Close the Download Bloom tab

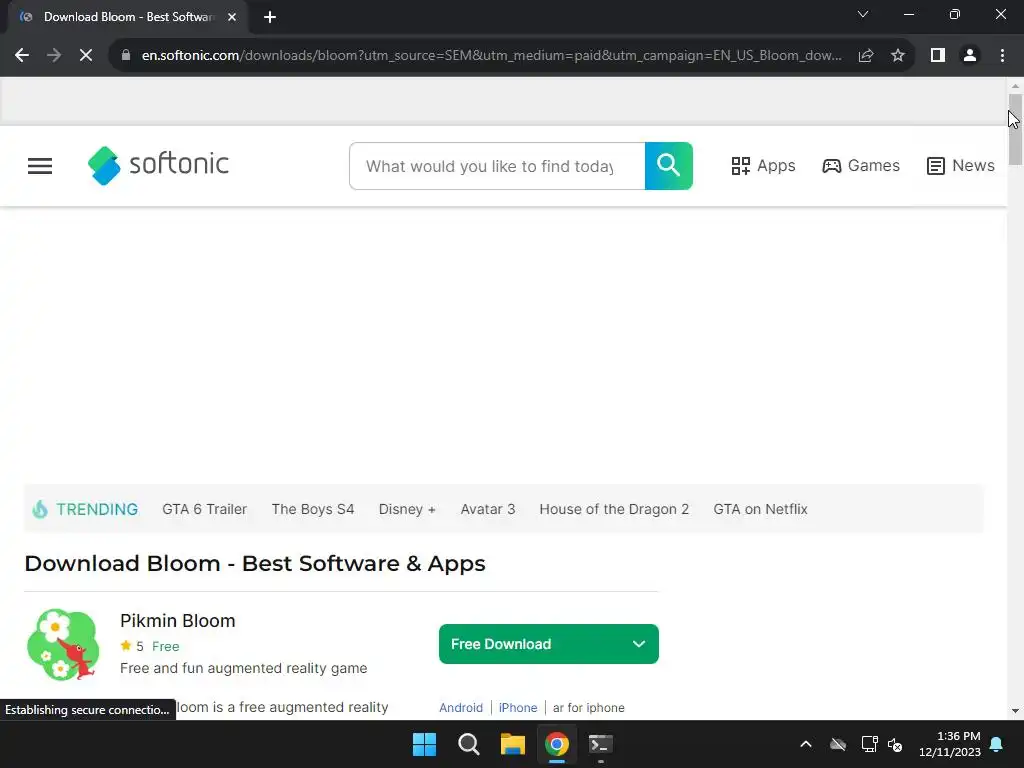[x=232, y=17]
